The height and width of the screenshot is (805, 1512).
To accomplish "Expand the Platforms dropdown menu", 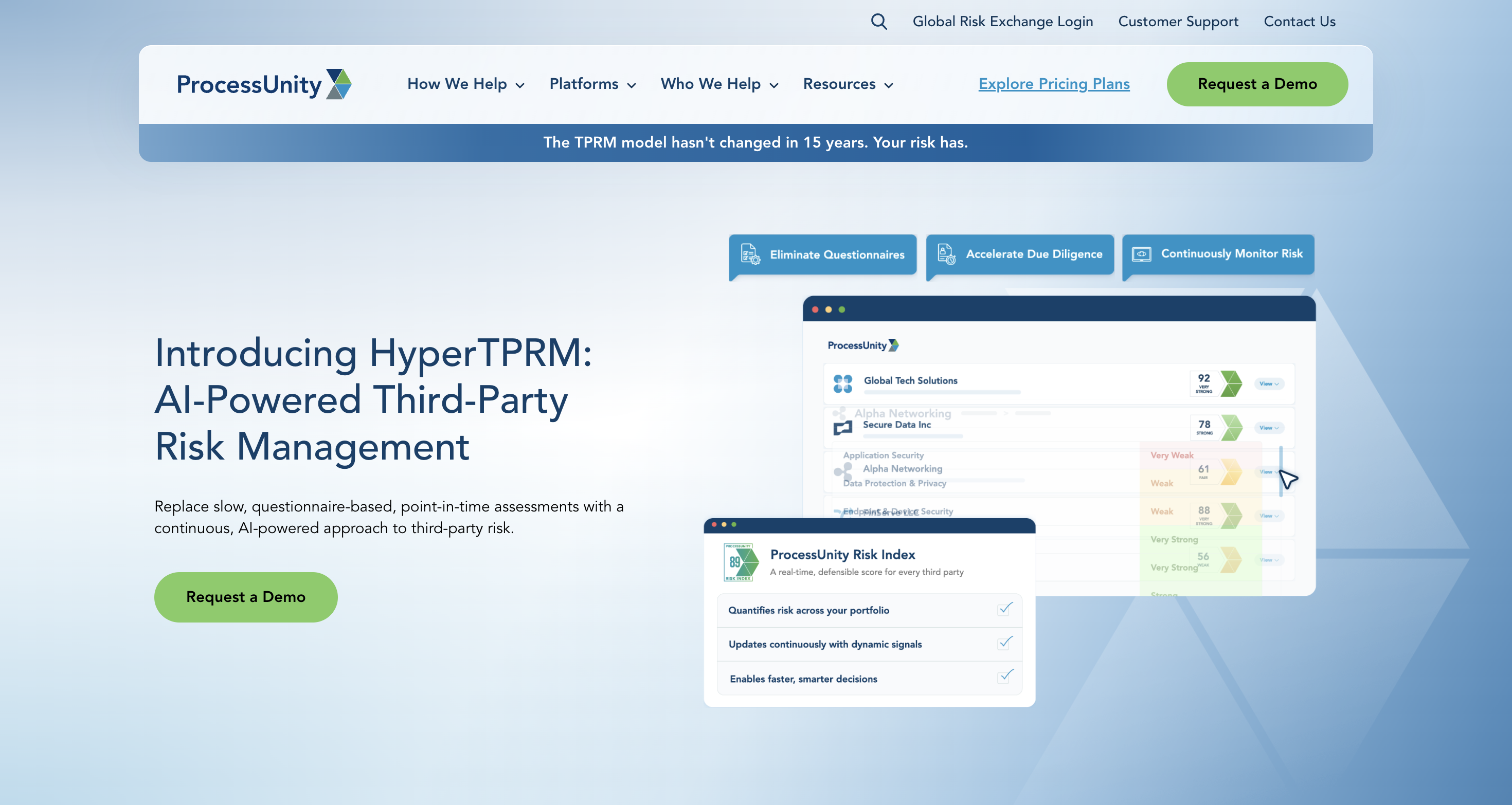I will tap(593, 84).
